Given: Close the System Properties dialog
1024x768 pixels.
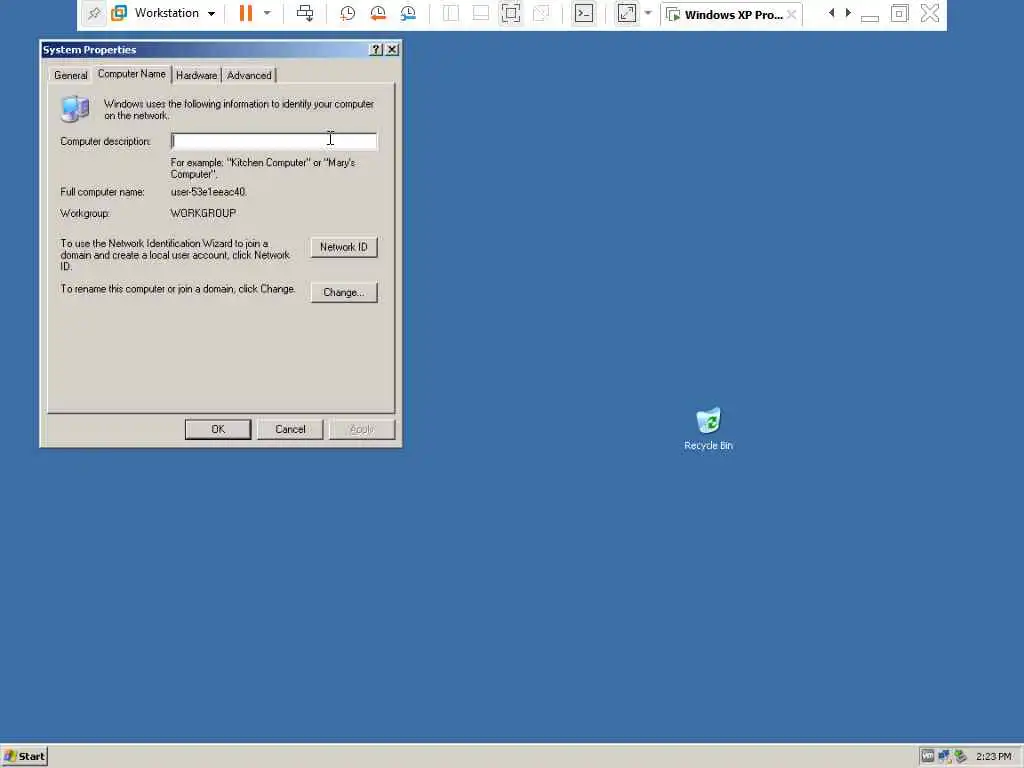Looking at the screenshot, I should click(392, 50).
